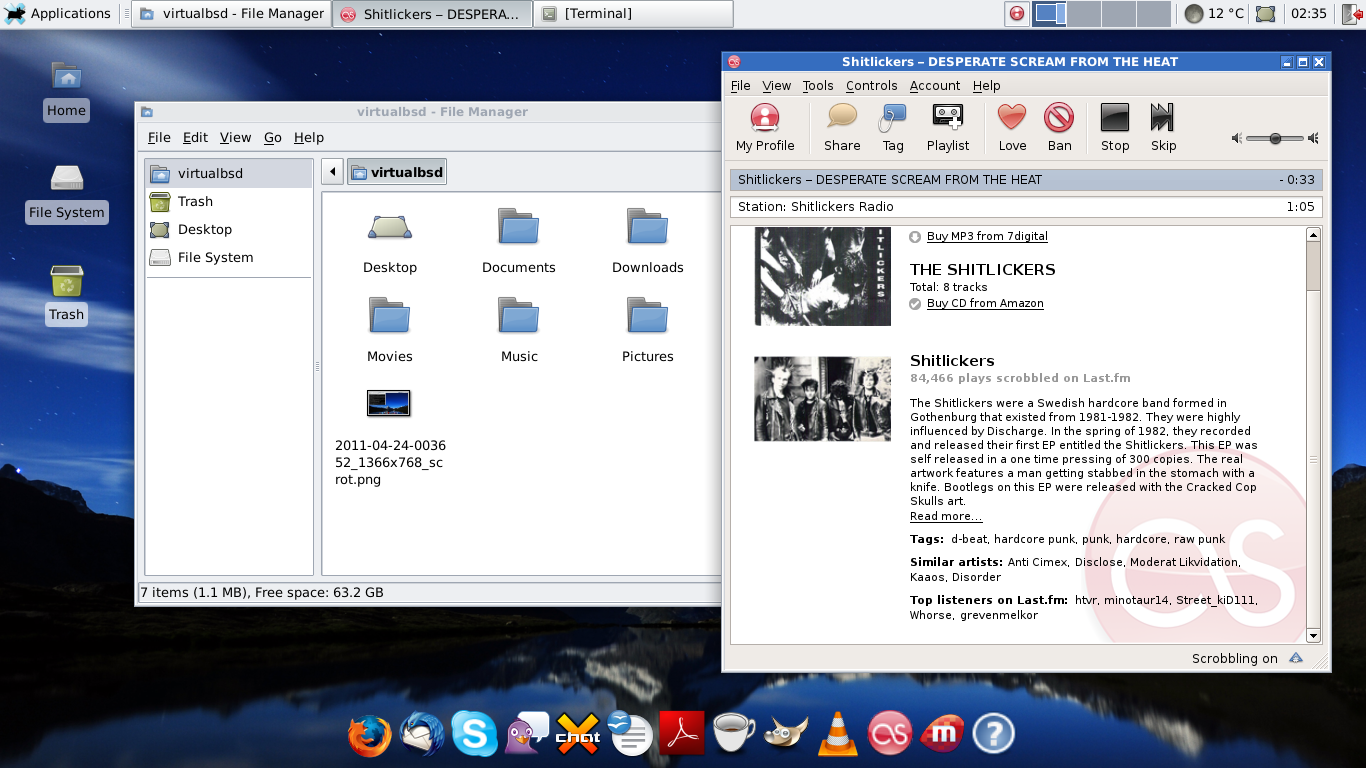This screenshot has width=1366, height=768.
Task: Click the scrobbling status icon in Last.fm status bar
Action: 1296,658
